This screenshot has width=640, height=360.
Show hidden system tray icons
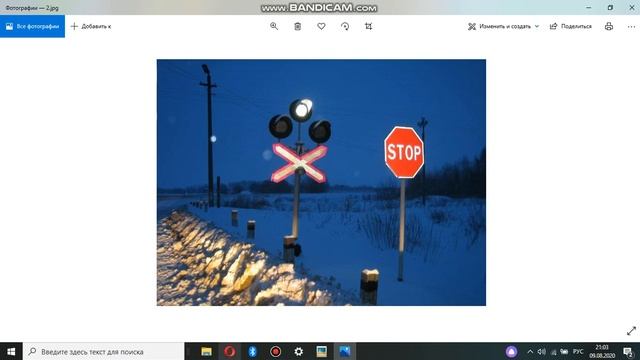530,351
